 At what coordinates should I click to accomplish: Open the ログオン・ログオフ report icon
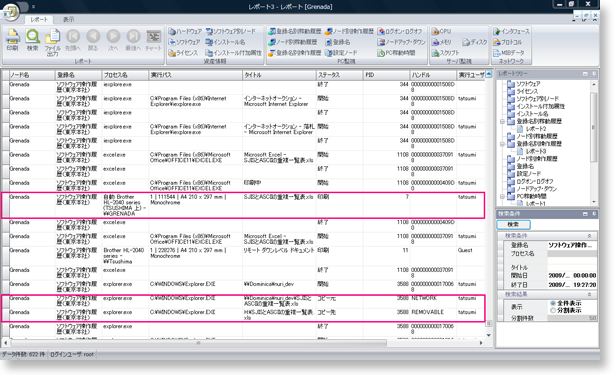(381, 31)
